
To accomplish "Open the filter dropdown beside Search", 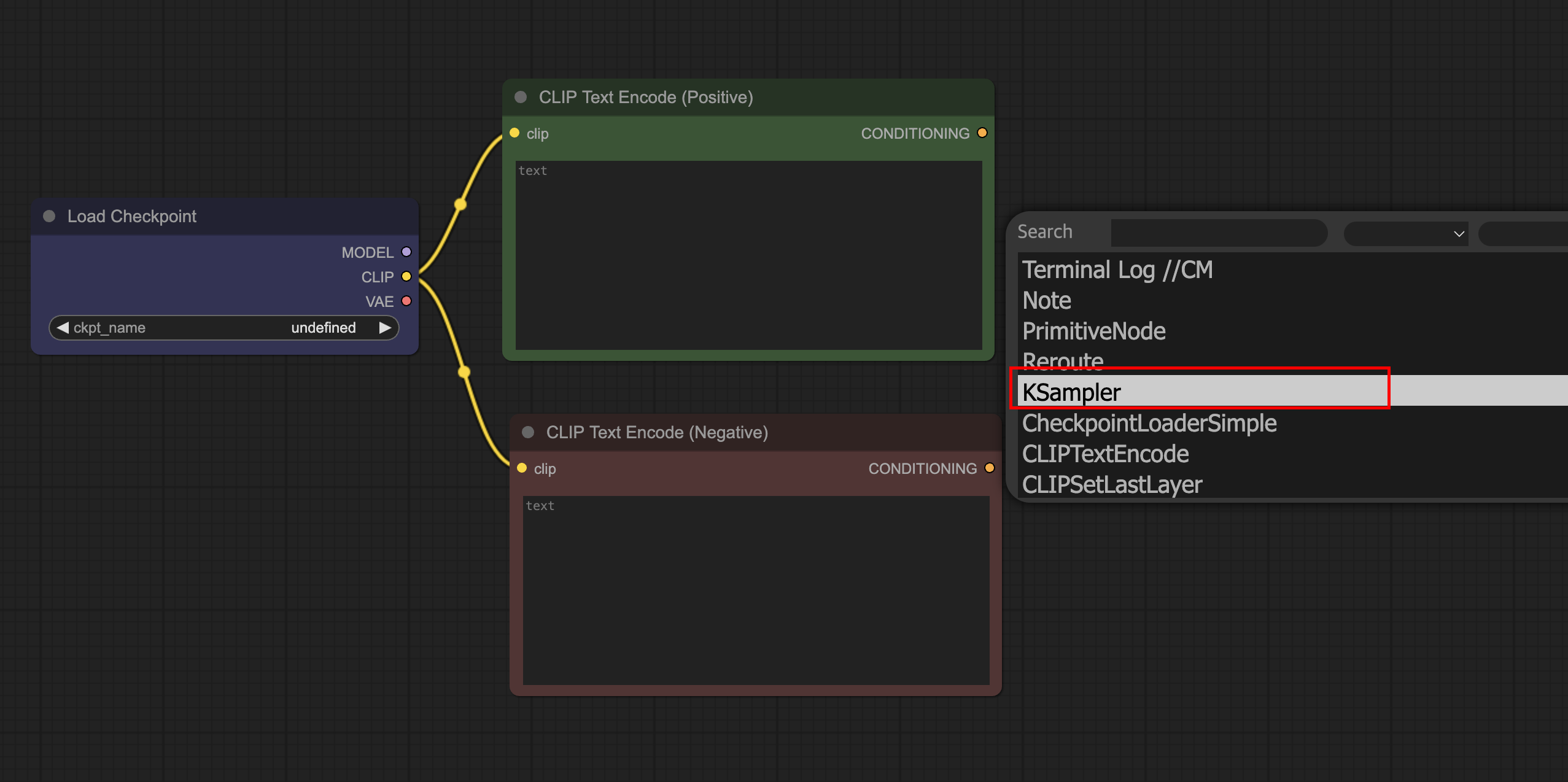I will coord(1405,233).
